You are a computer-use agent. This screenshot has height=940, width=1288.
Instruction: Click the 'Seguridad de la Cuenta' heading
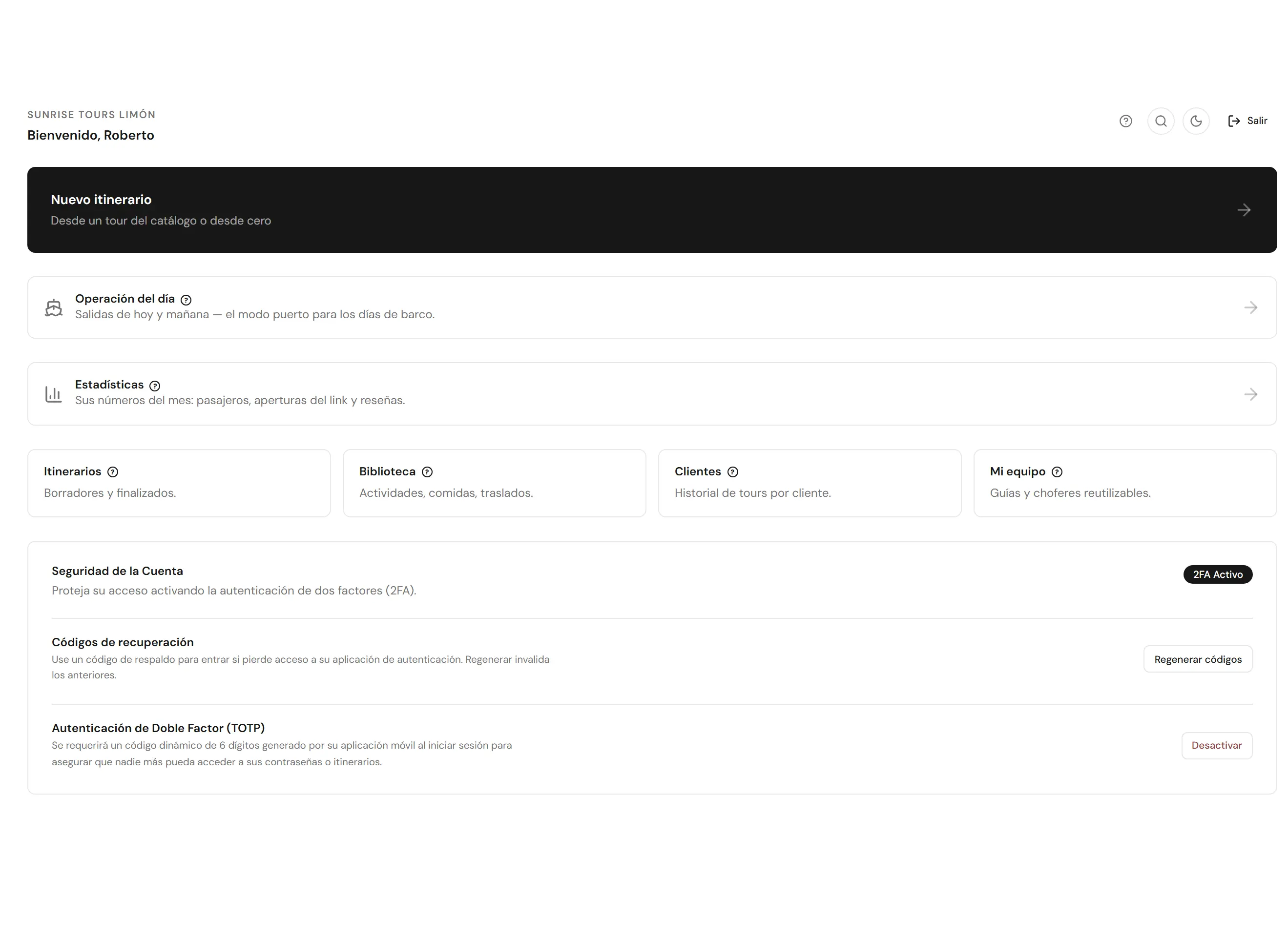coord(117,571)
